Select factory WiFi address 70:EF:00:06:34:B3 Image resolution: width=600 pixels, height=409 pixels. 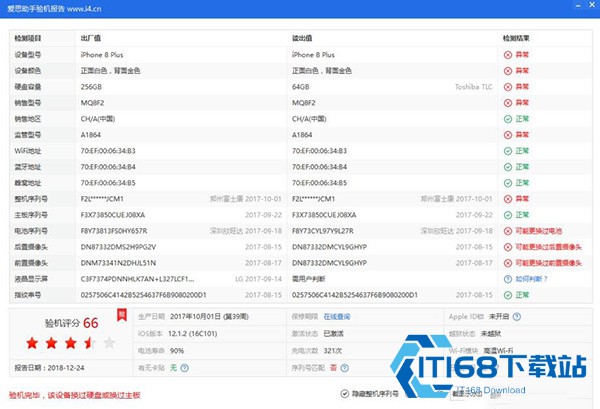pos(108,151)
